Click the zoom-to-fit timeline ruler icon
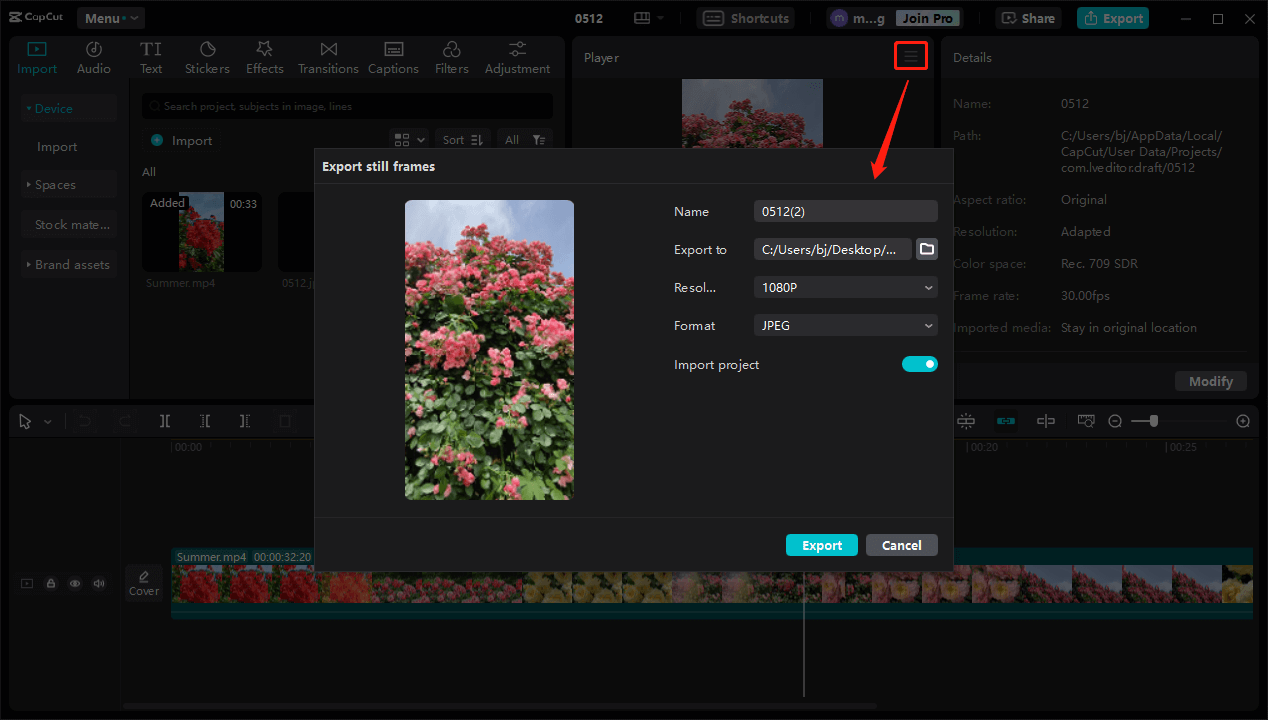Screen dimensions: 1268x720 tap(1086, 421)
